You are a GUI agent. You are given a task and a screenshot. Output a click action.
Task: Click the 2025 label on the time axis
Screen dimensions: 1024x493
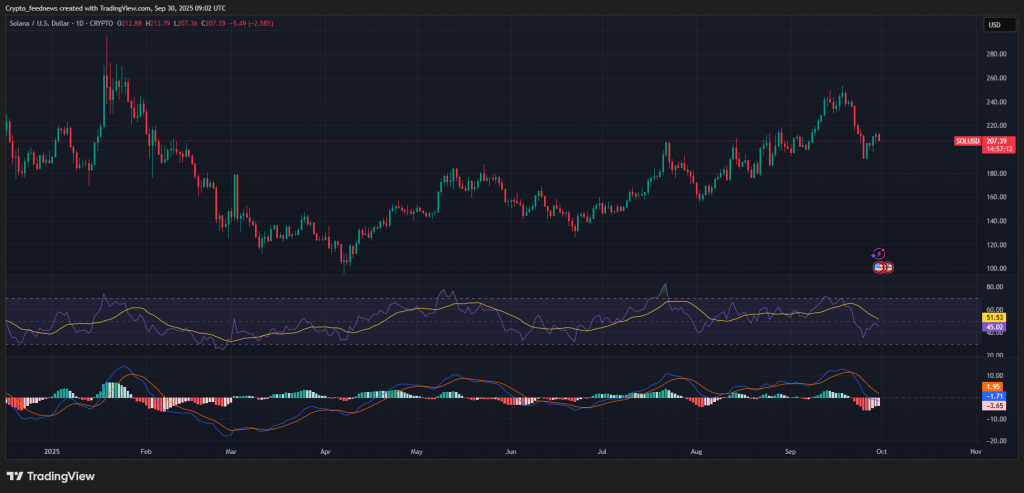point(41,452)
